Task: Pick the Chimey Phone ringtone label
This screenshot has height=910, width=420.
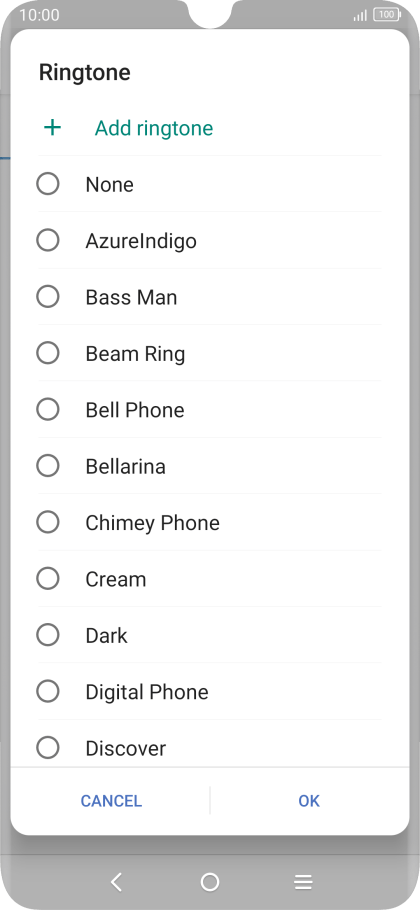Action: coord(153,523)
